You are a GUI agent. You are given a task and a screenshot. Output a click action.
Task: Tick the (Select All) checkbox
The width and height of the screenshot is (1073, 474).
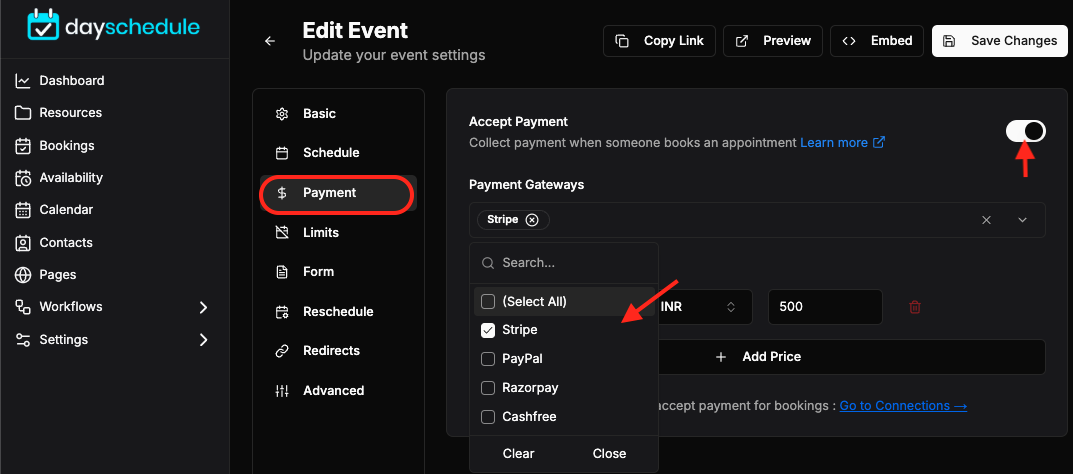point(488,301)
